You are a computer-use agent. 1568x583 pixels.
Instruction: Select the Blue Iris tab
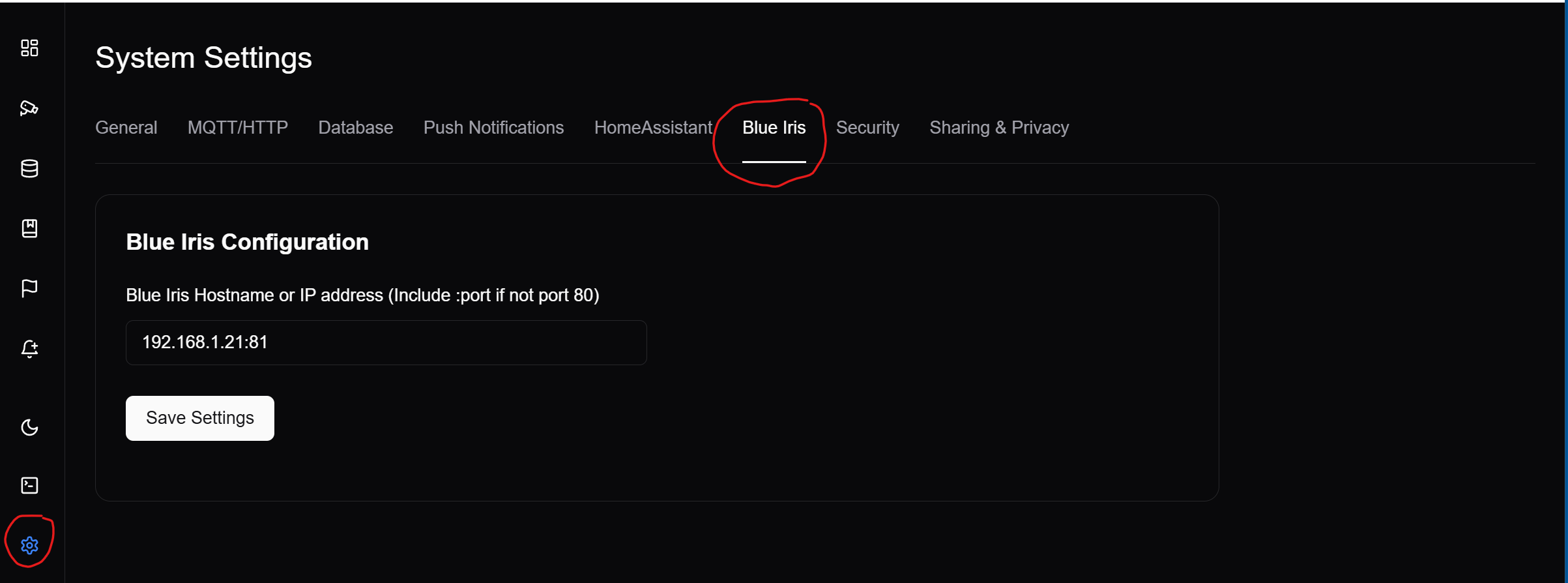point(774,128)
